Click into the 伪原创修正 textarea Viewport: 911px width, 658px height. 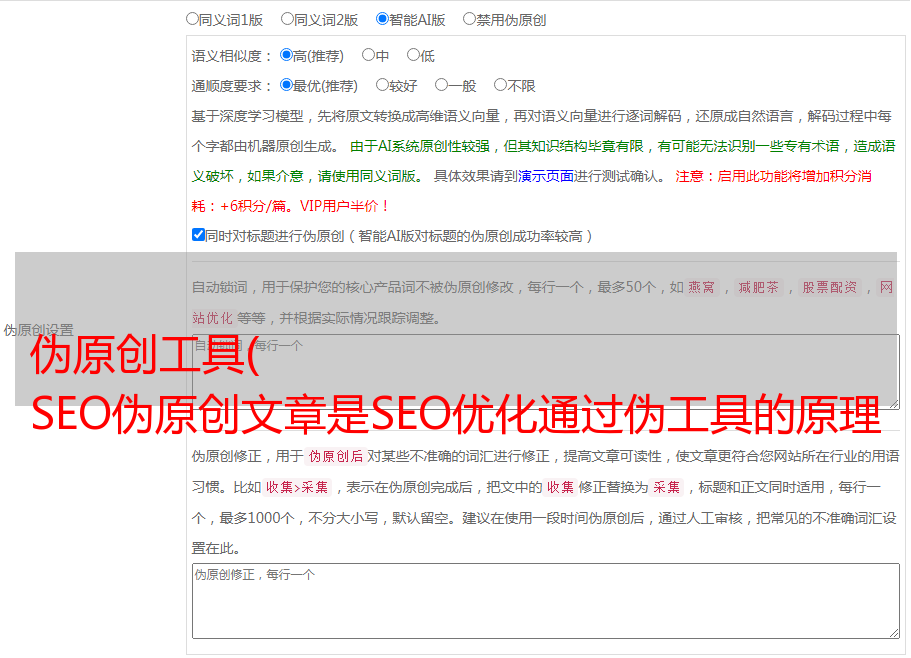(x=546, y=601)
